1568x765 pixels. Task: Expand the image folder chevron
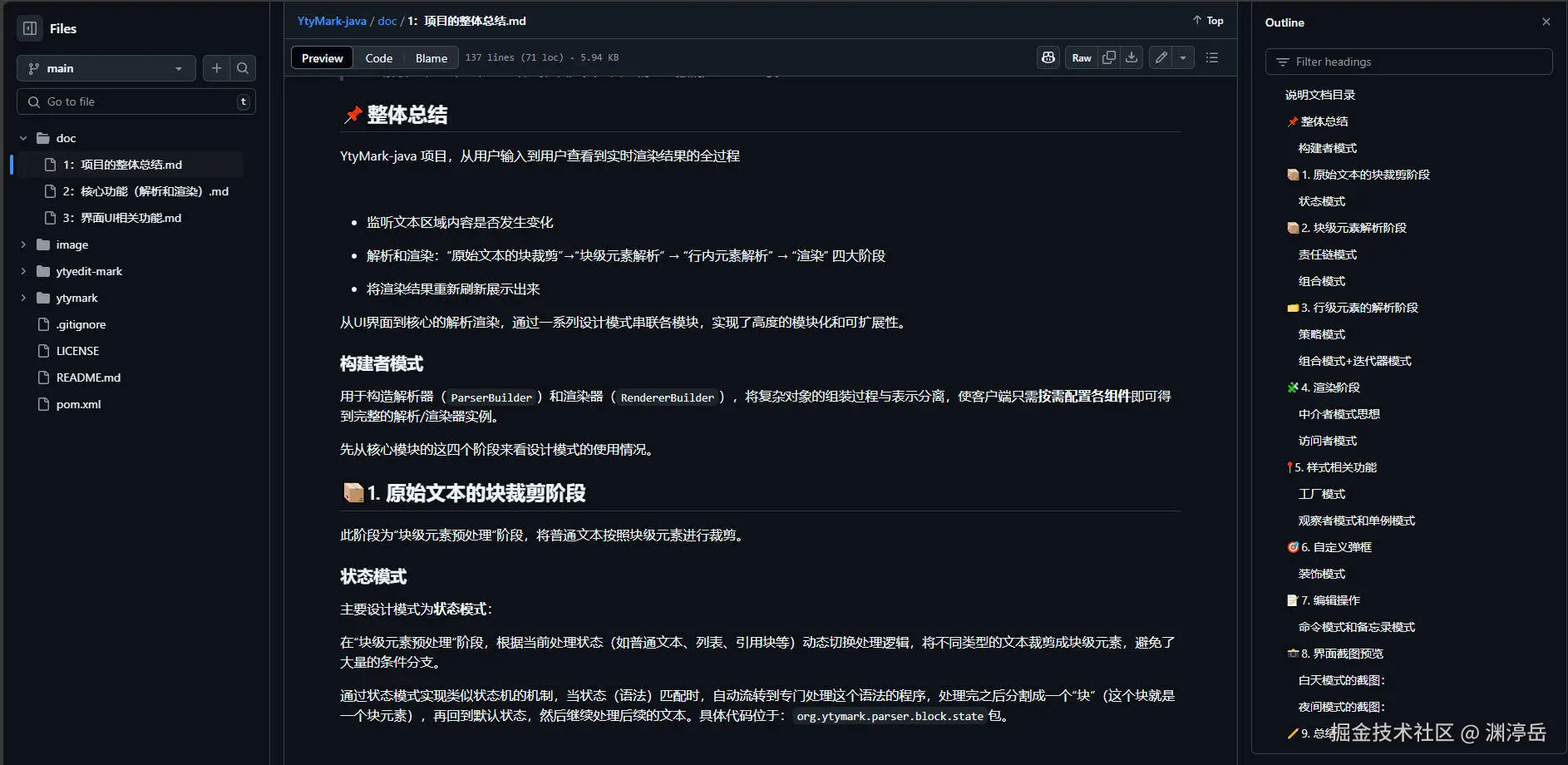23,244
